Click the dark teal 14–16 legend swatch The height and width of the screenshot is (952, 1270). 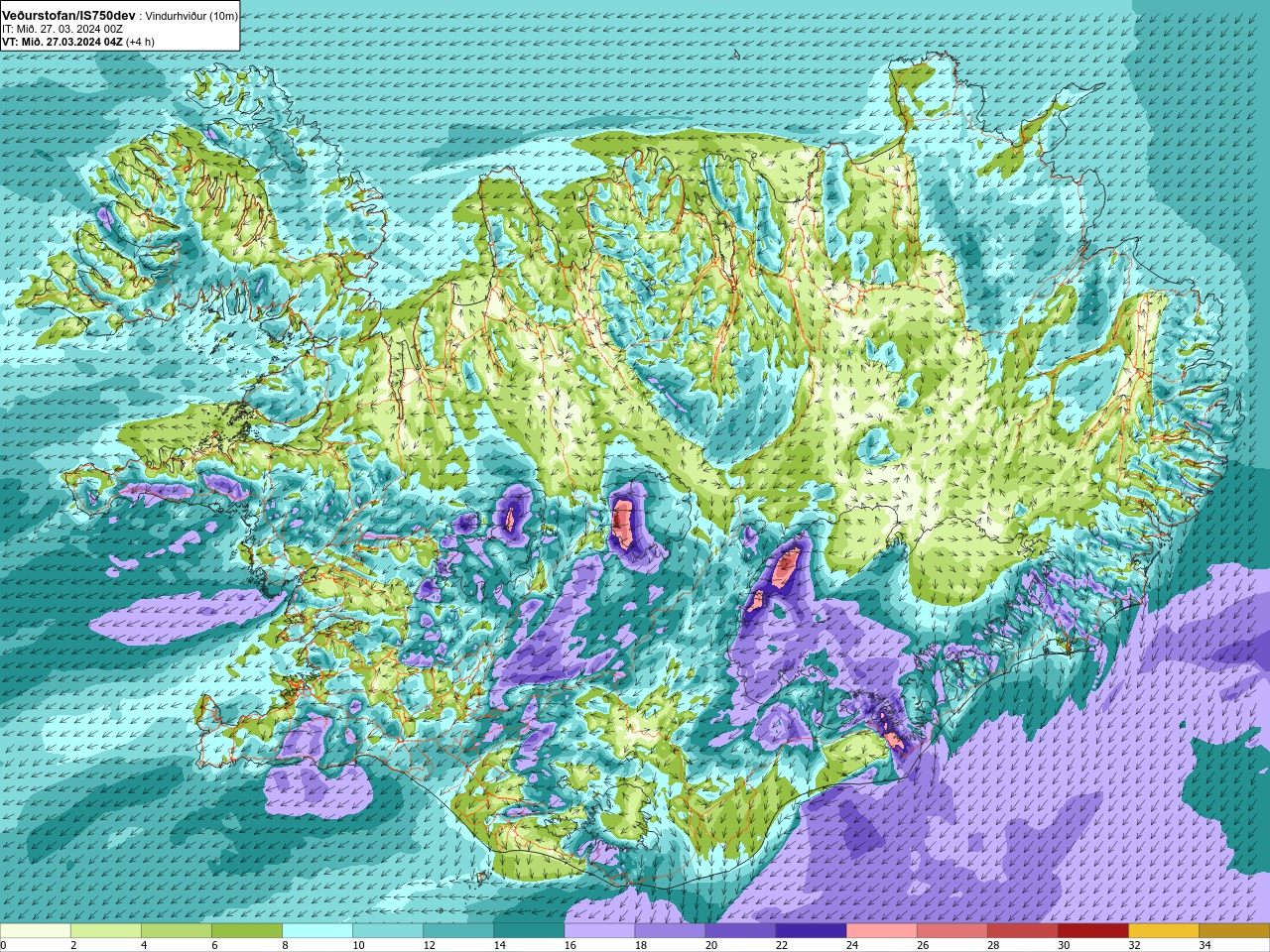[x=529, y=931]
